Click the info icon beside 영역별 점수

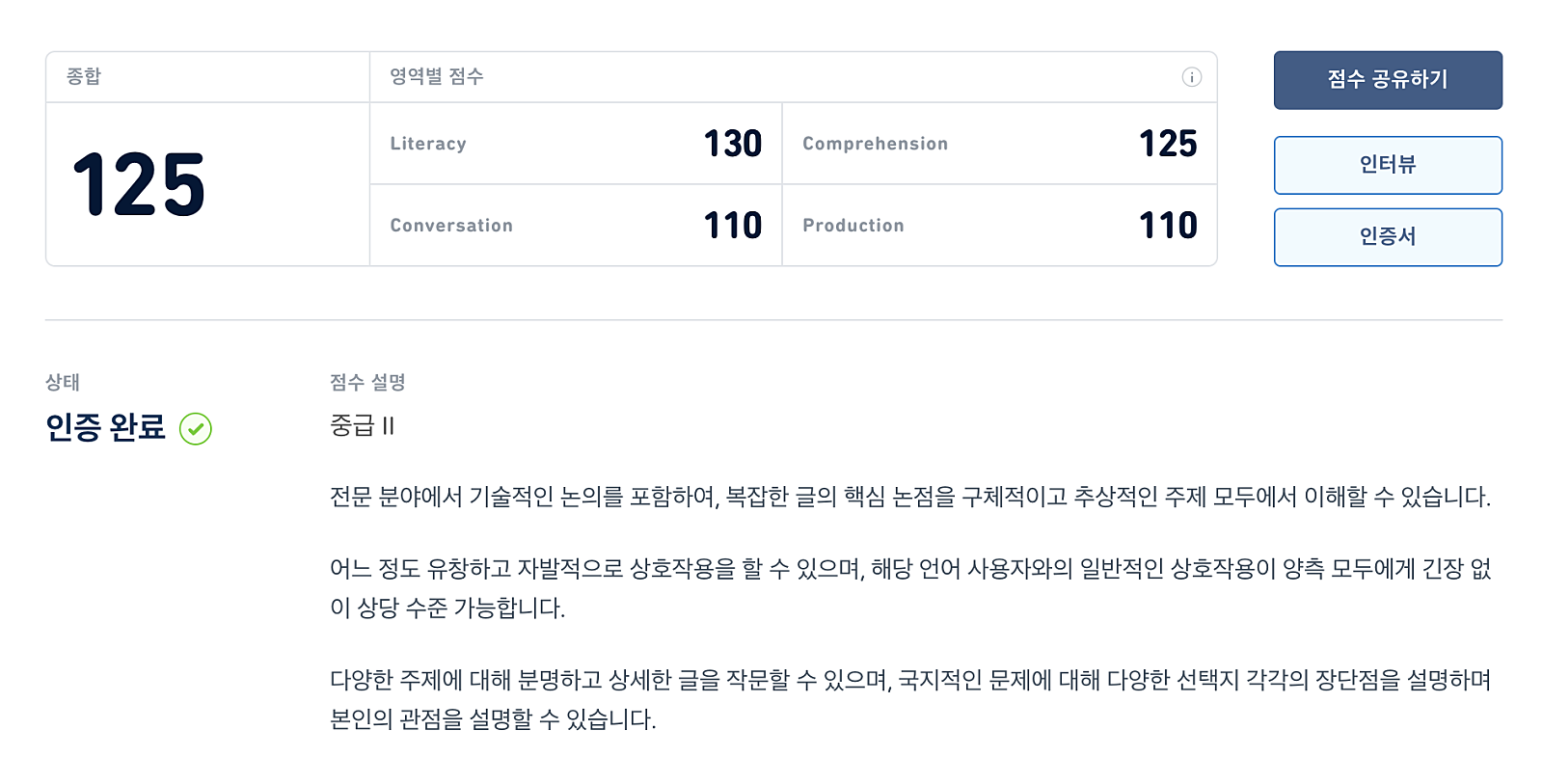pos(1191,77)
